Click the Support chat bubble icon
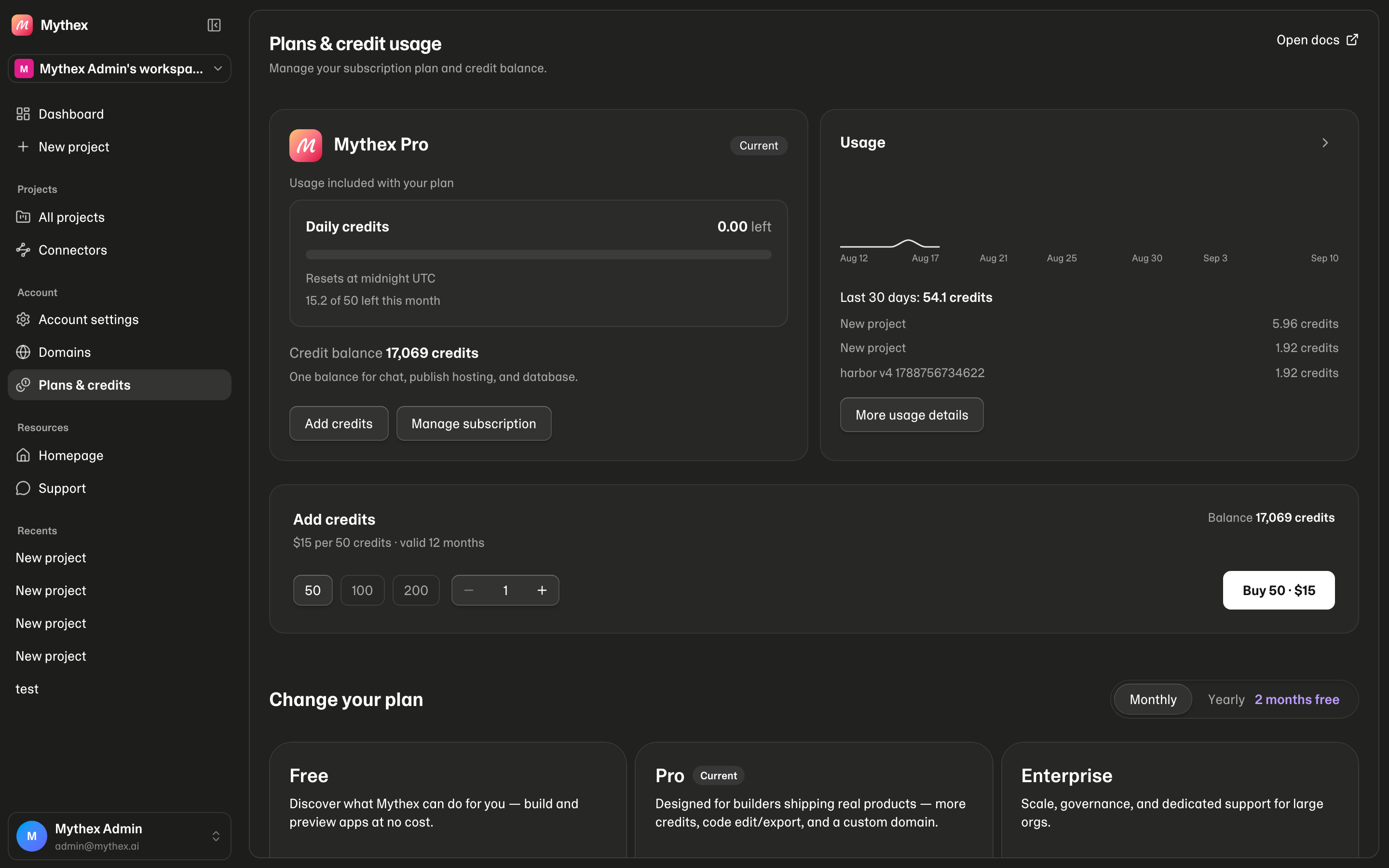1389x868 pixels. pyautogui.click(x=23, y=488)
